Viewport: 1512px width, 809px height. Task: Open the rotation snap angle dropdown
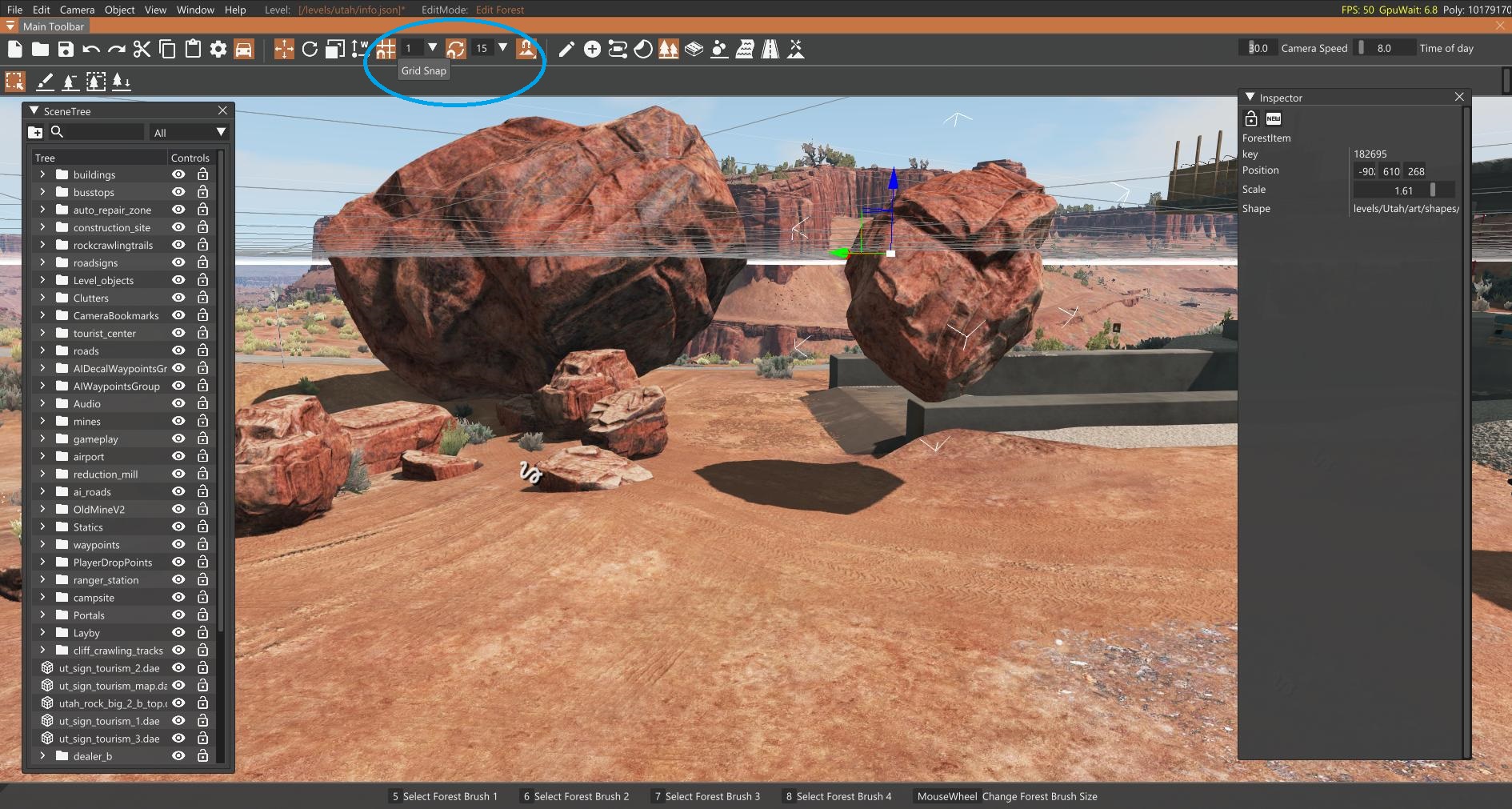503,48
